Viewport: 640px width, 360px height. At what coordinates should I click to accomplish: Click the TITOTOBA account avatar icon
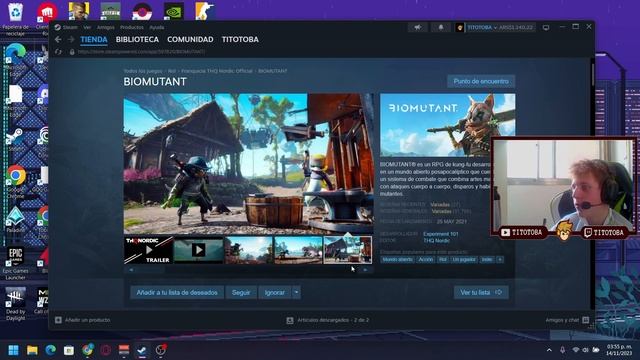pos(460,27)
